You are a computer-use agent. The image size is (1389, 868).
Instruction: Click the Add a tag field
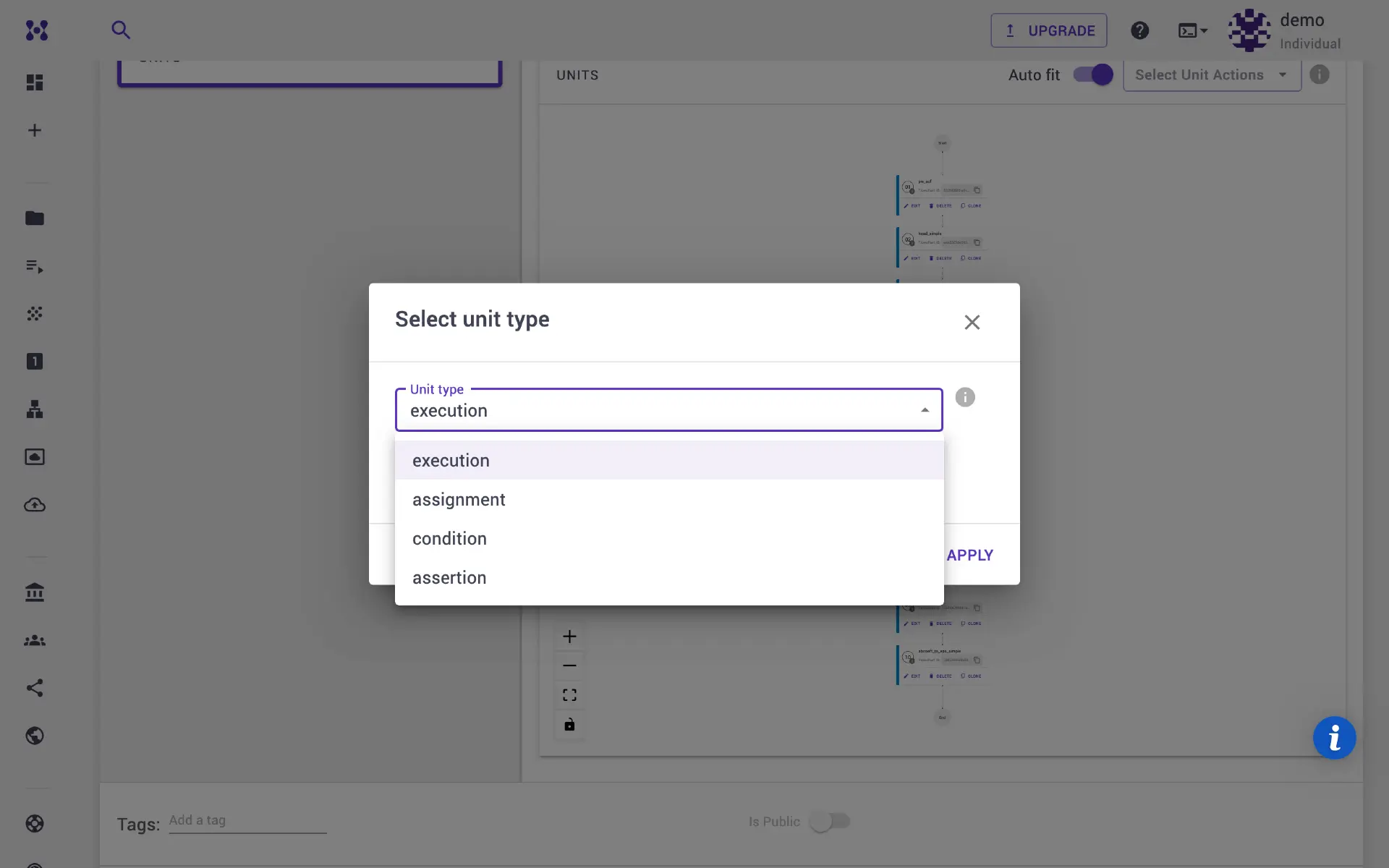click(247, 820)
